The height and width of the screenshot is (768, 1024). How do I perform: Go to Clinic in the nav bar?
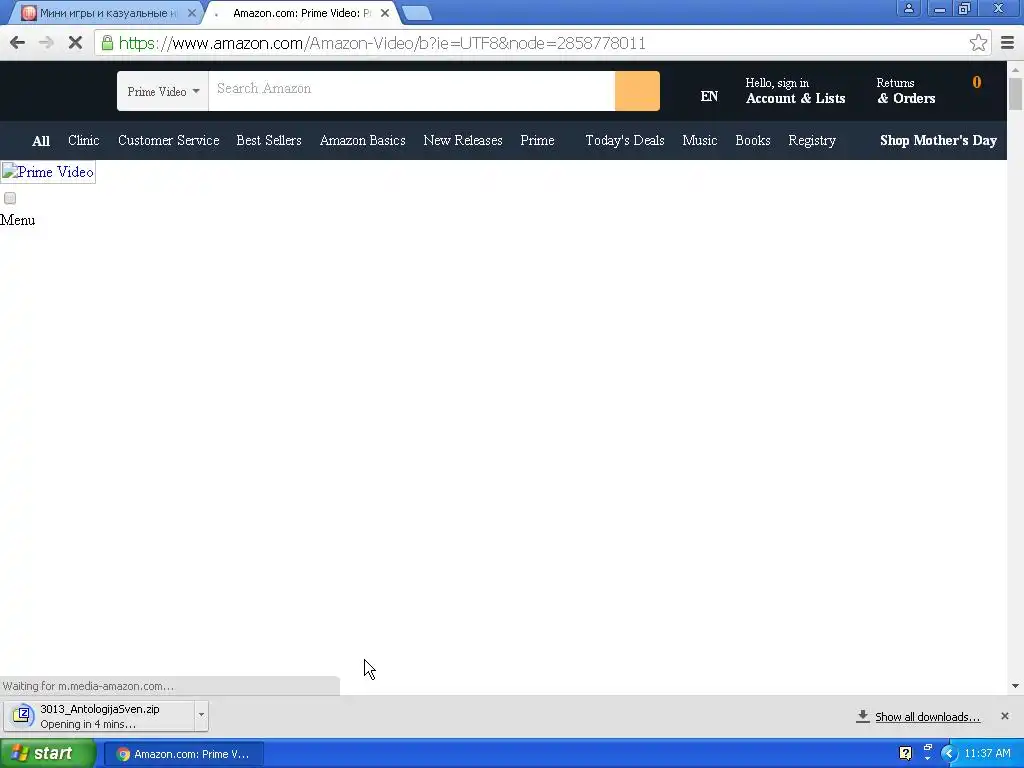point(84,140)
